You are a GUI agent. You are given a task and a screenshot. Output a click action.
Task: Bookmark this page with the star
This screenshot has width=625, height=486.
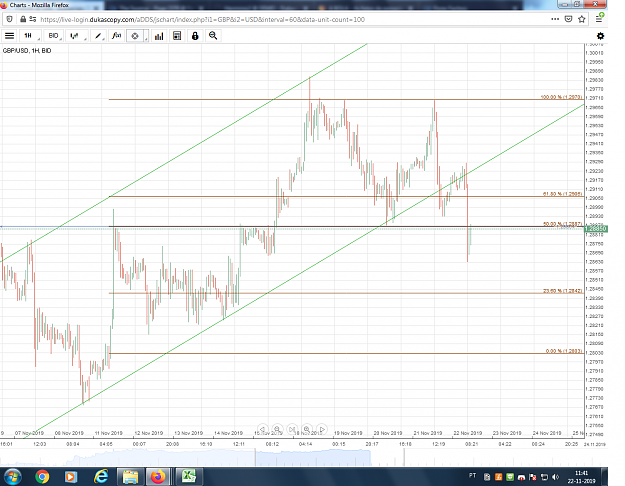click(x=582, y=19)
